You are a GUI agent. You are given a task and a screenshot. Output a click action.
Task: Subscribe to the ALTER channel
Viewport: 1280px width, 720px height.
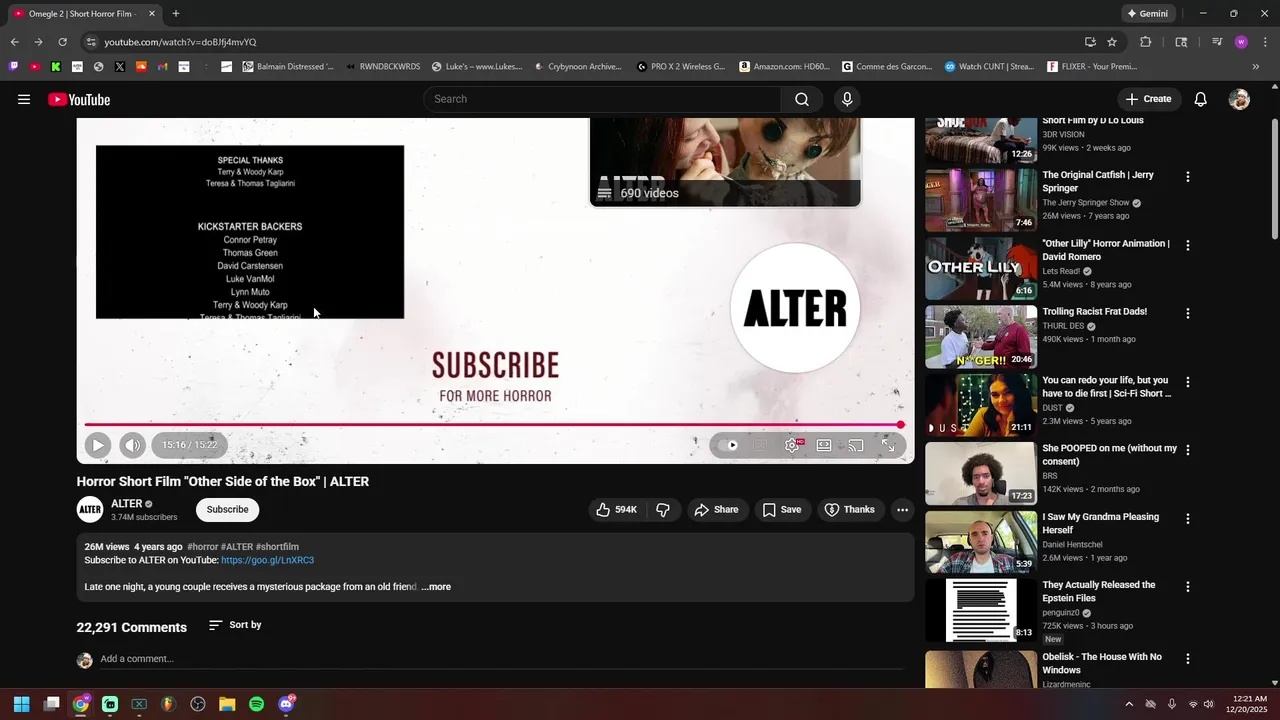[227, 510]
